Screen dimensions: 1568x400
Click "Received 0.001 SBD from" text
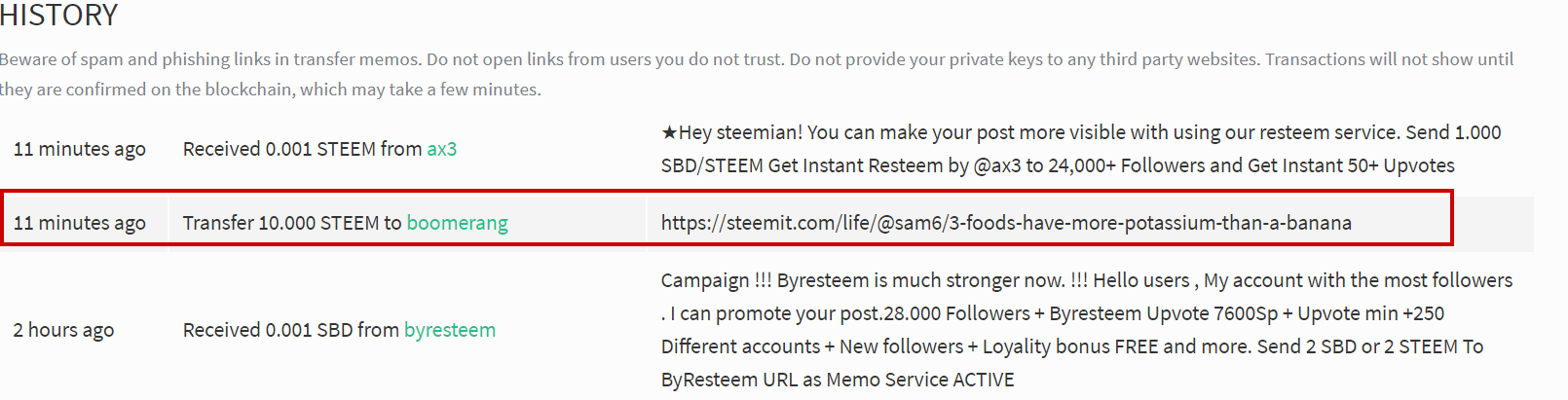click(x=290, y=330)
